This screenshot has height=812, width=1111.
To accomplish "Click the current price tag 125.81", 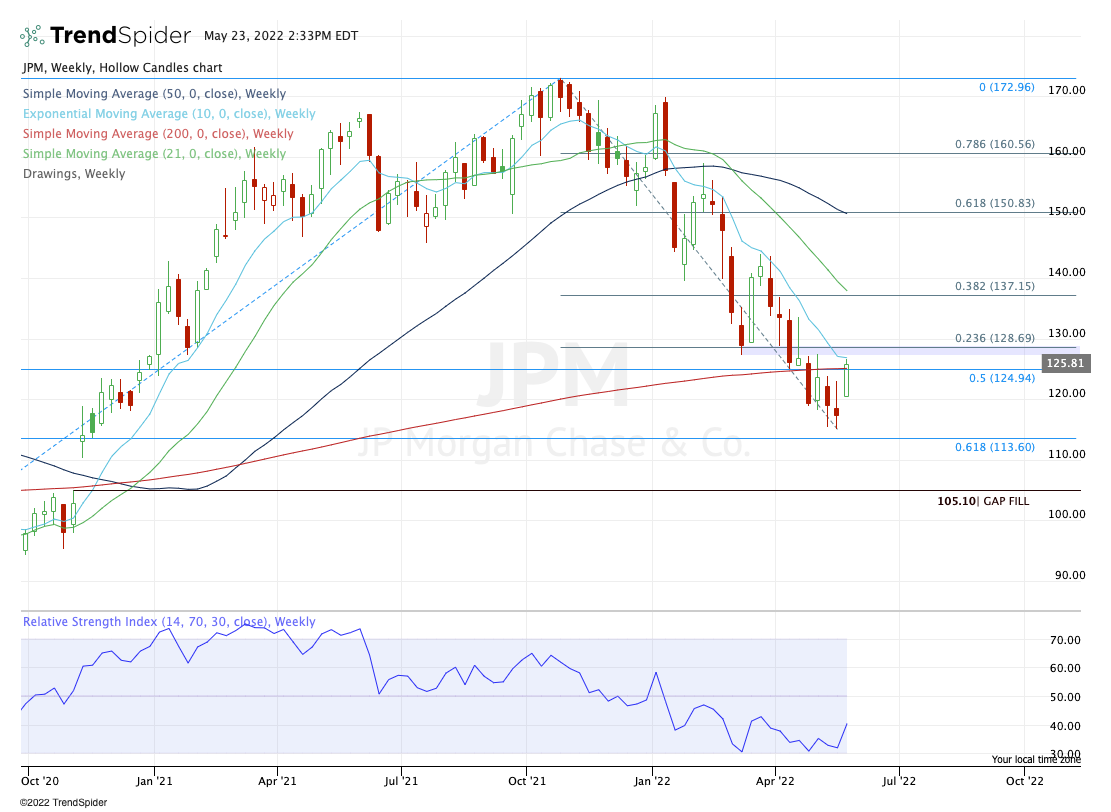I will coord(1066,363).
